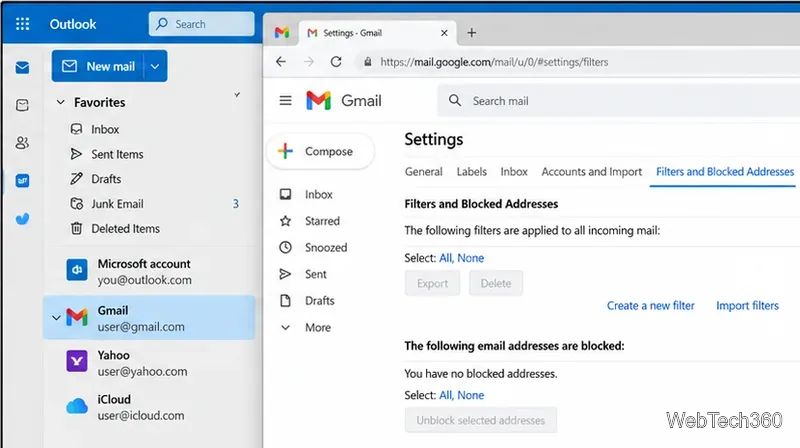The height and width of the screenshot is (448, 800).
Task: Click the Junk Email unread count 3
Action: 236,204
